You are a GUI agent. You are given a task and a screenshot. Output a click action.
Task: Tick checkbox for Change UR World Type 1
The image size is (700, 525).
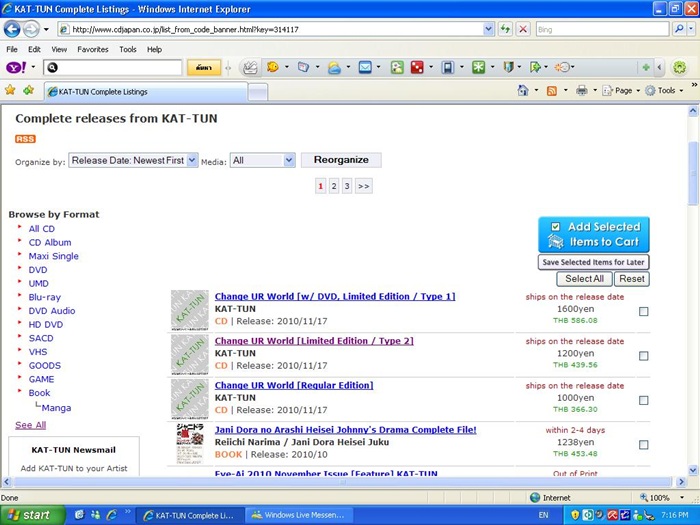click(x=643, y=312)
